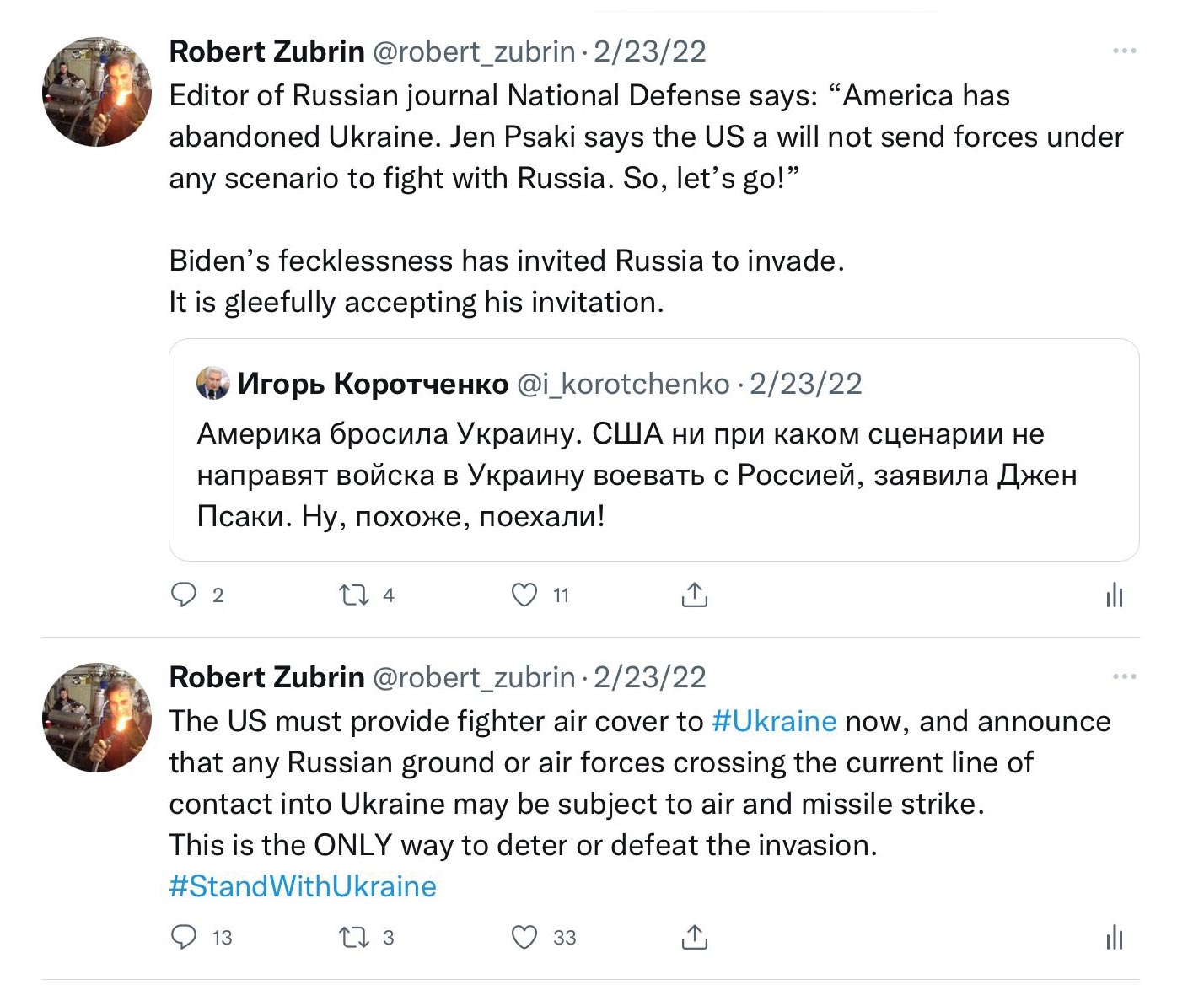The image size is (1204, 985).
Task: Share the first tweet
Action: [x=693, y=595]
